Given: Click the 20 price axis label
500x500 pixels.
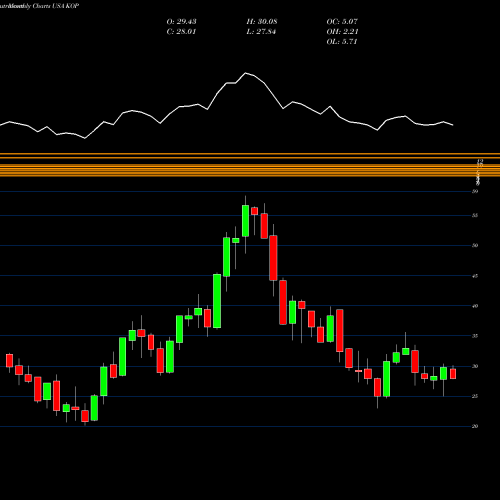Looking at the screenshot, I should pos(475,426).
